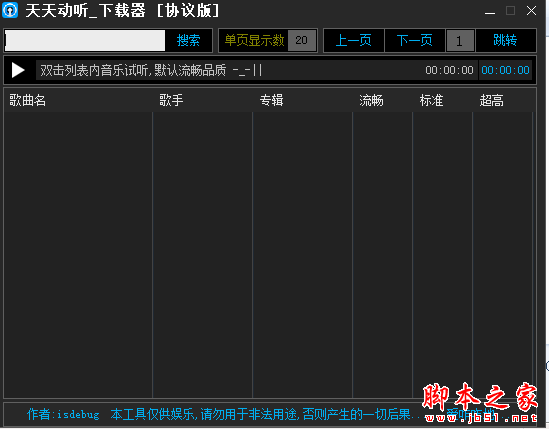Click the 歌曲名 column header
Viewport: 549px width, 429px height.
coord(27,100)
